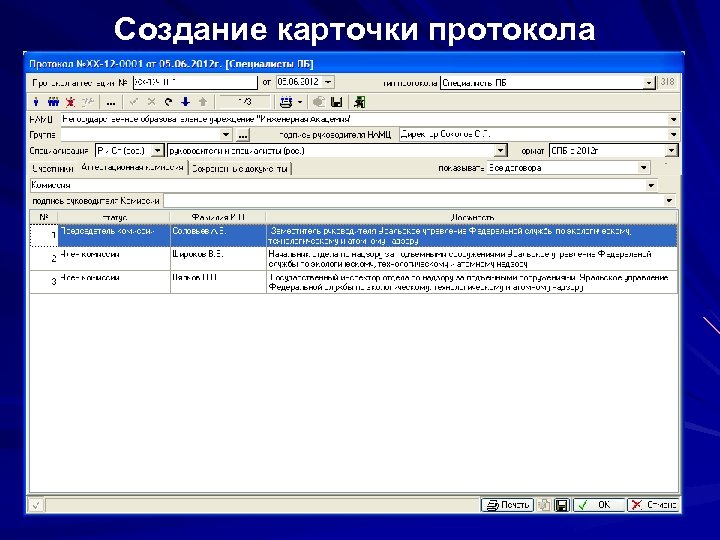Select the Аттестационная комиссия tab
Screen dimensions: 720x540
[x=132, y=168]
